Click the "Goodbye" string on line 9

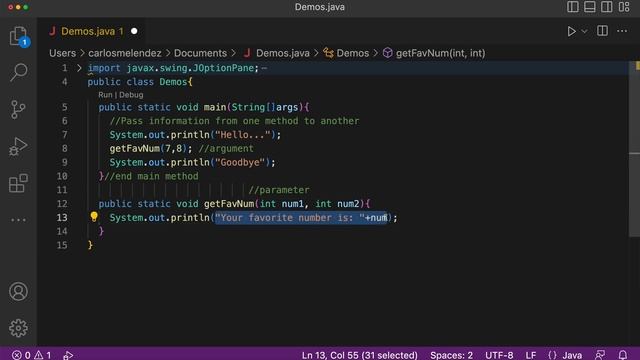click(240, 162)
